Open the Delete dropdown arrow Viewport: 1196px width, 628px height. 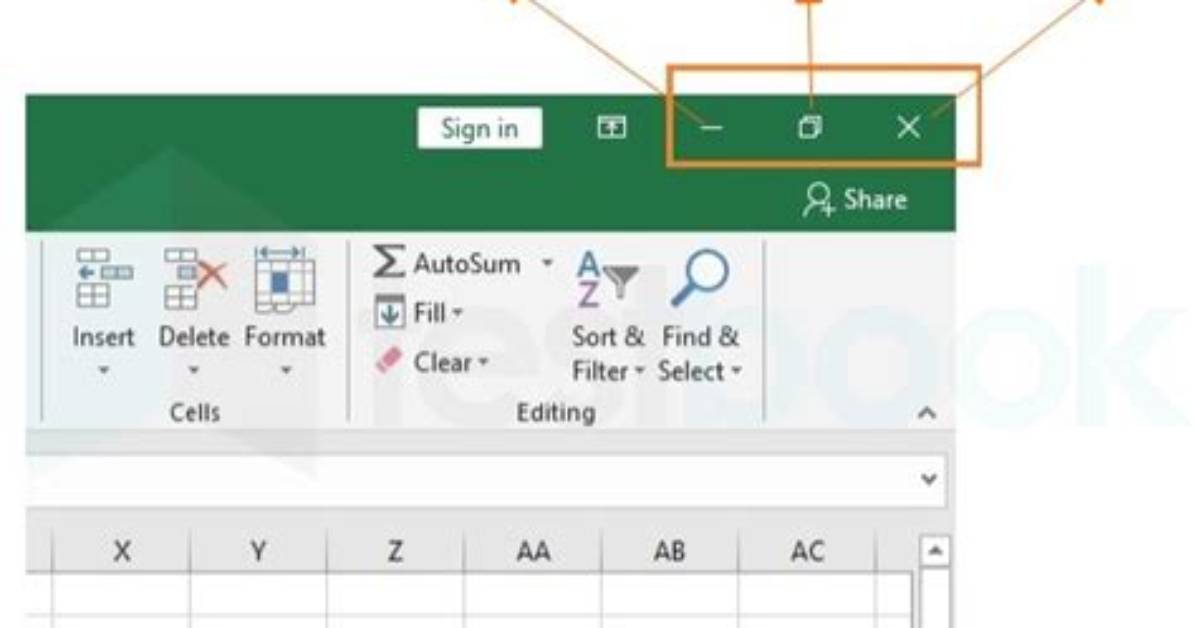coord(194,371)
